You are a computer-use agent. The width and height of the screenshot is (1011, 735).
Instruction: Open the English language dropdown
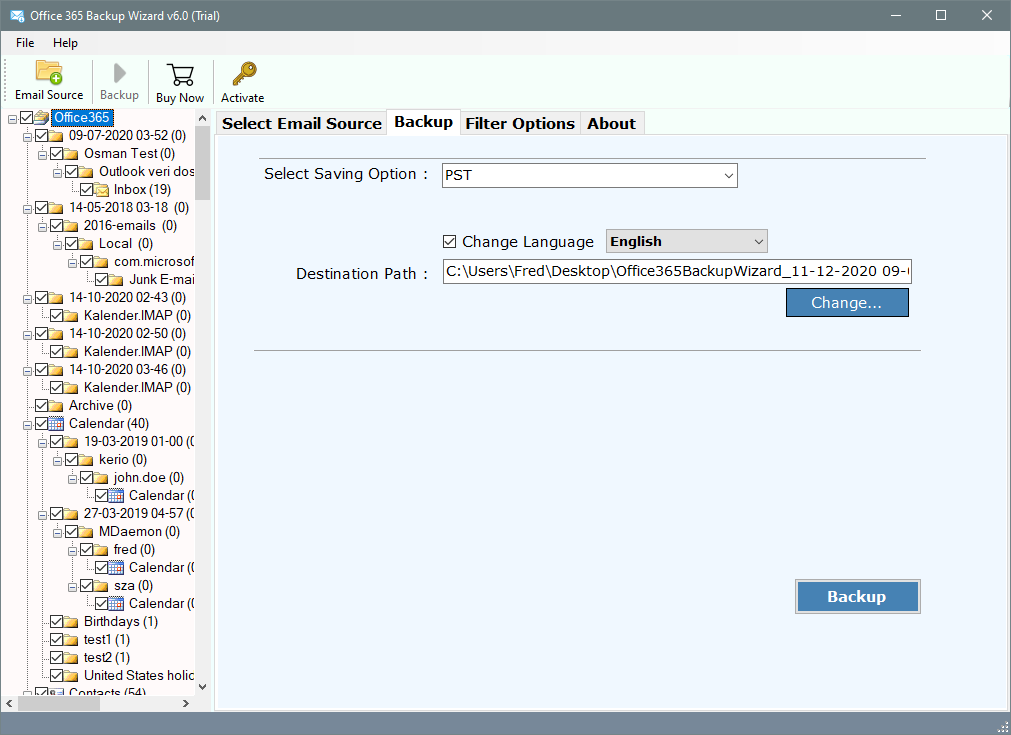687,242
